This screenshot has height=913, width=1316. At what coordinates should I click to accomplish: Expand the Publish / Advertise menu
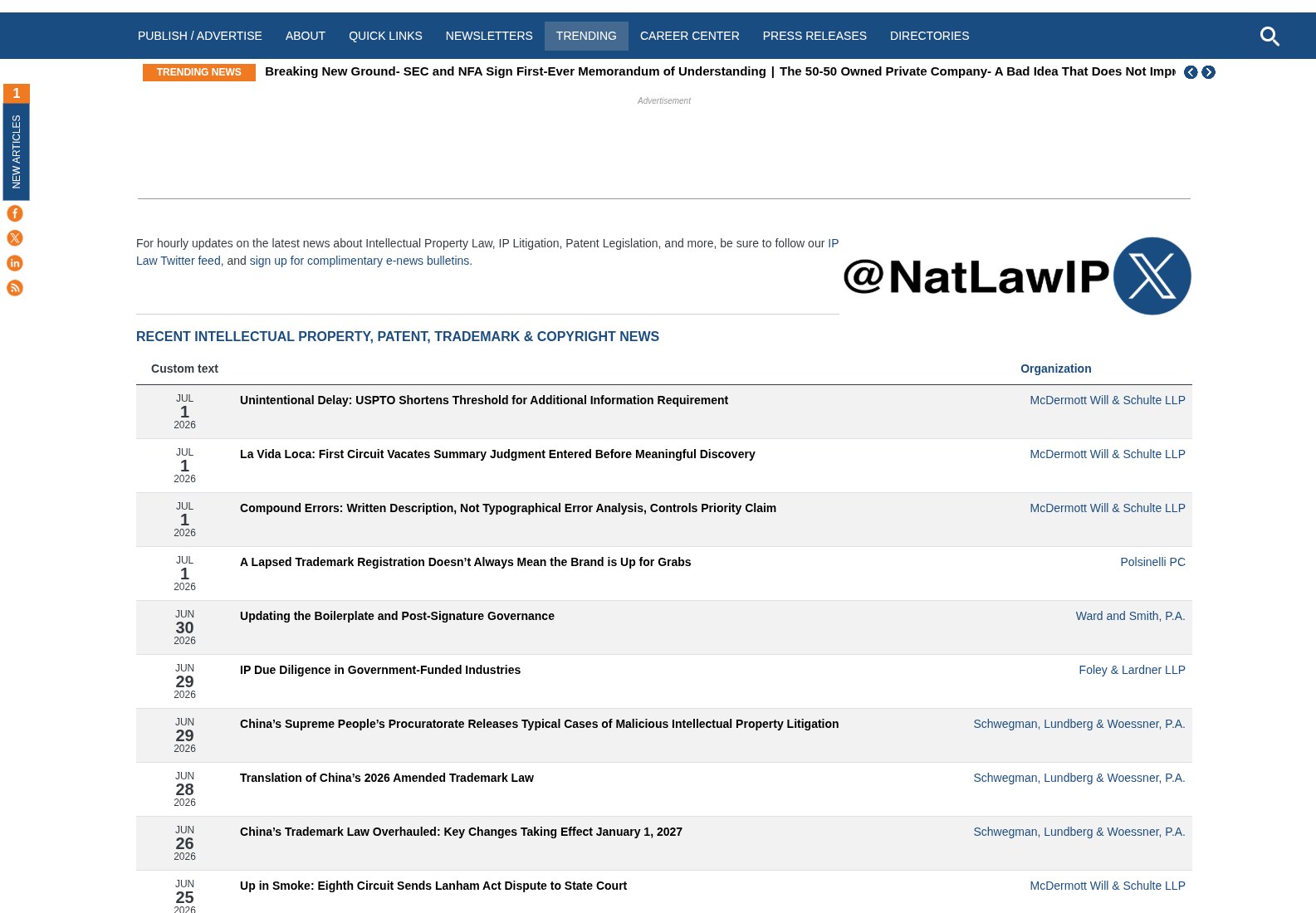pos(200,36)
